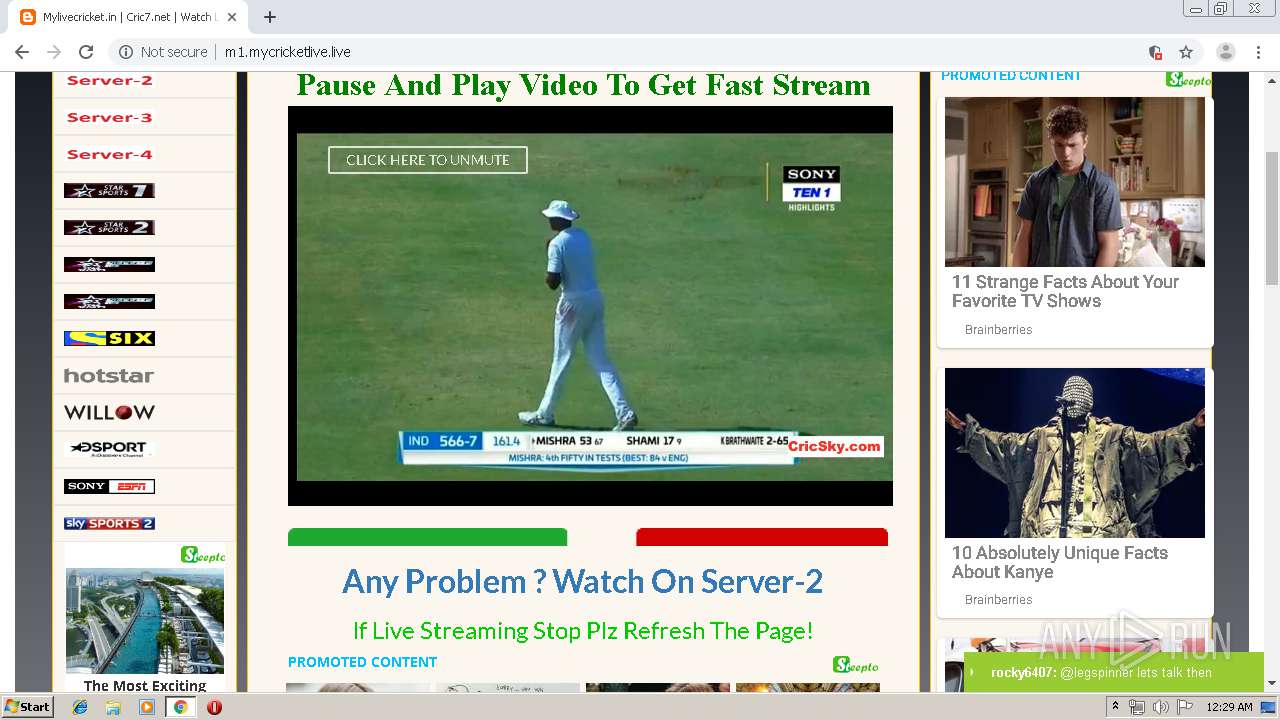
Task: Go forward in browser history
Action: (54, 52)
